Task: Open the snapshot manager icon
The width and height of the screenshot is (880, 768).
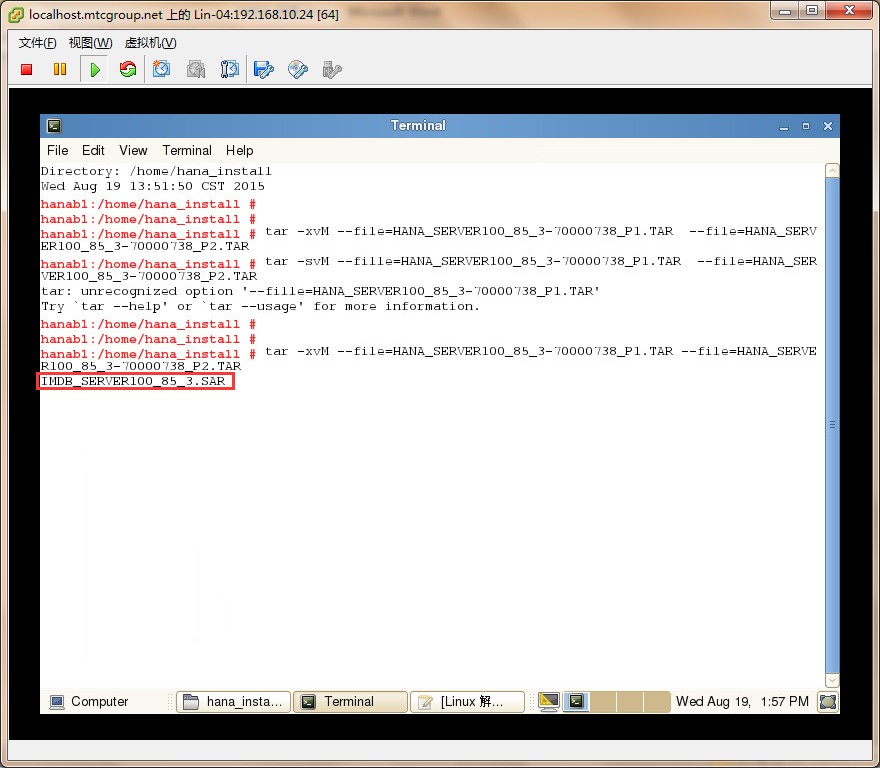Action: pos(230,69)
